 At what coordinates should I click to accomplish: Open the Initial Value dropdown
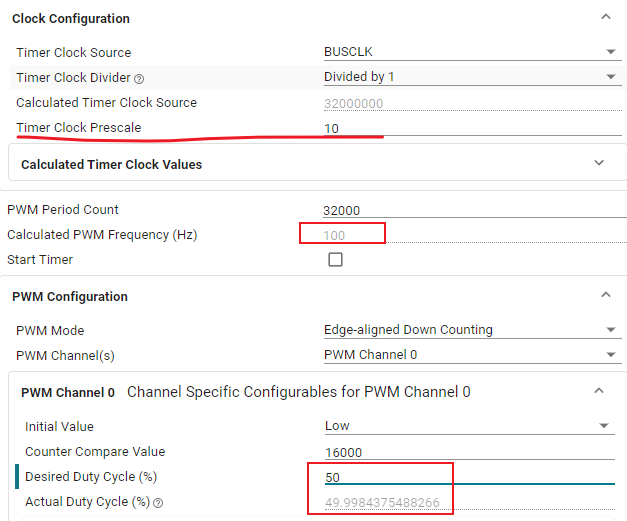point(468,426)
